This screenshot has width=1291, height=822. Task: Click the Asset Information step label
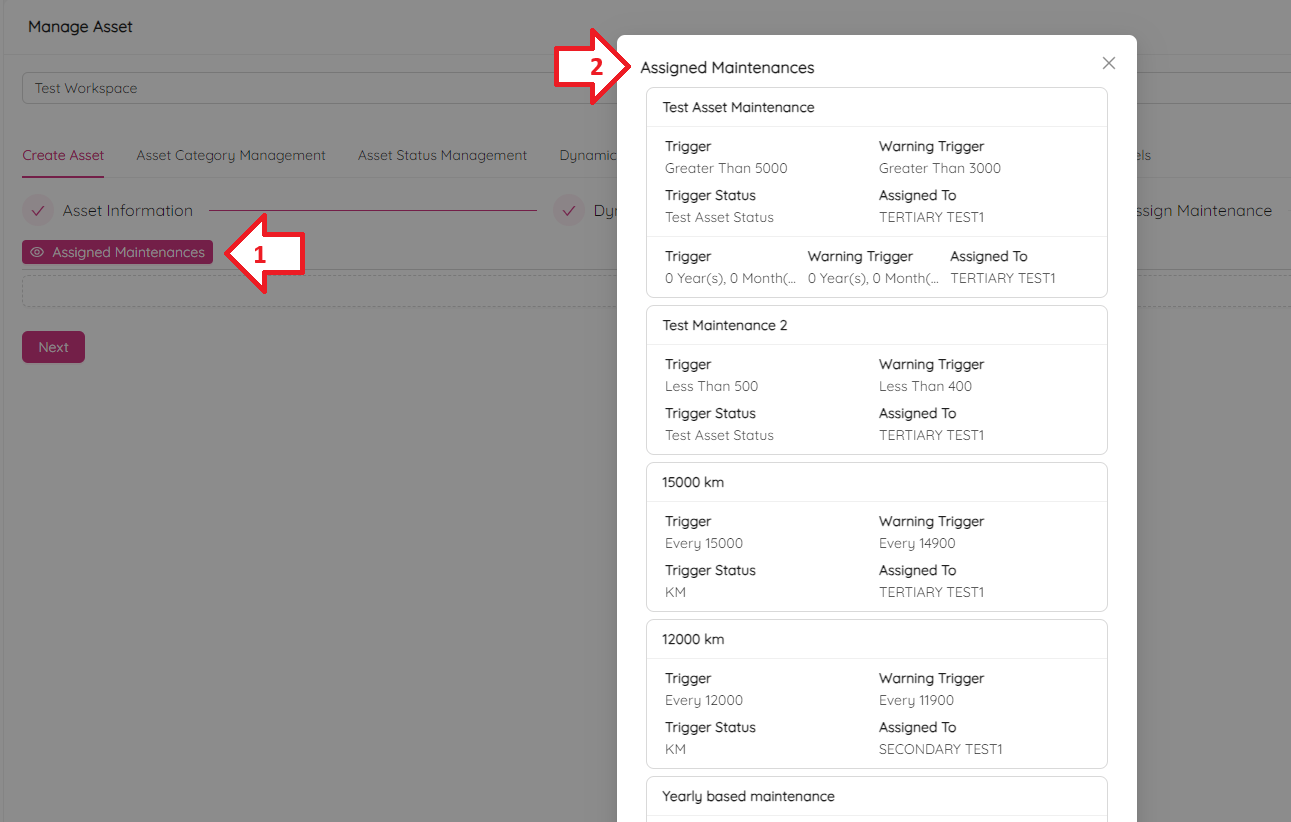[127, 211]
